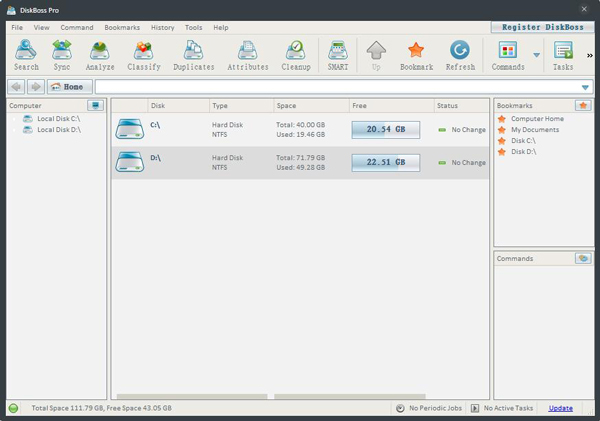The height and width of the screenshot is (421, 600).
Task: Open Disk C:\ bookmark
Action: tap(523, 141)
